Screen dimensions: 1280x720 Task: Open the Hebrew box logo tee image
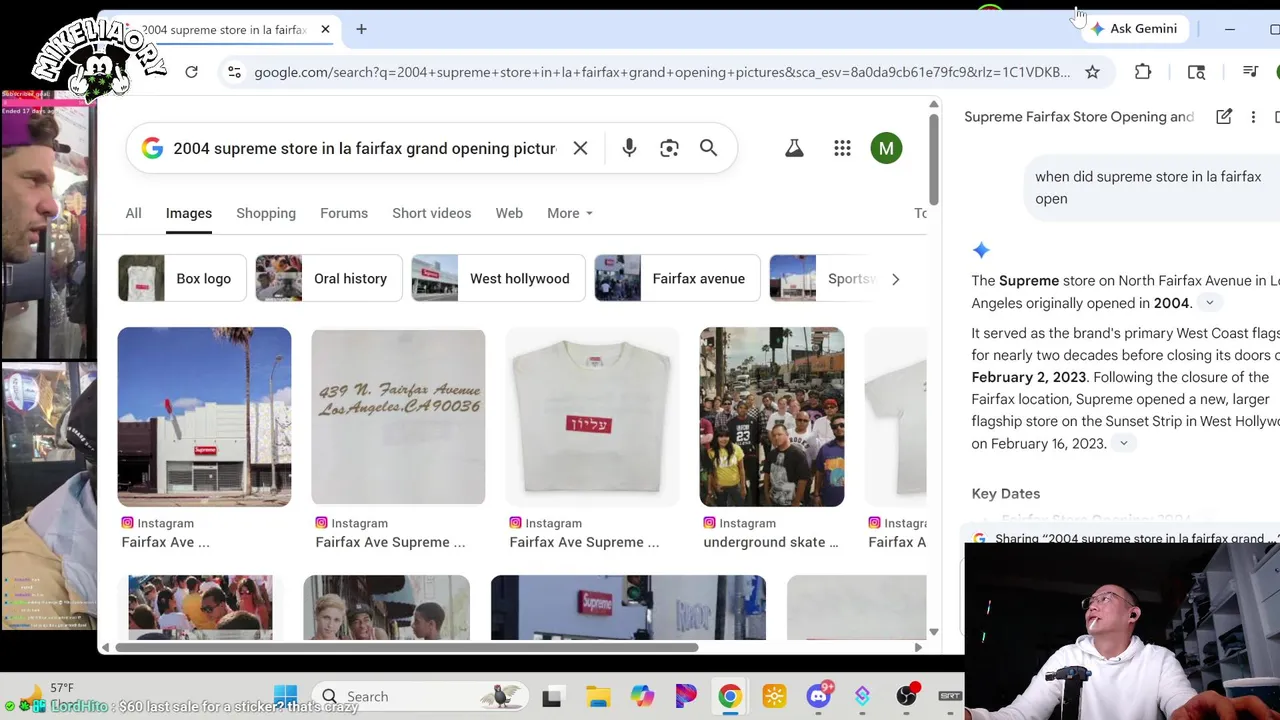pyautogui.click(x=592, y=416)
